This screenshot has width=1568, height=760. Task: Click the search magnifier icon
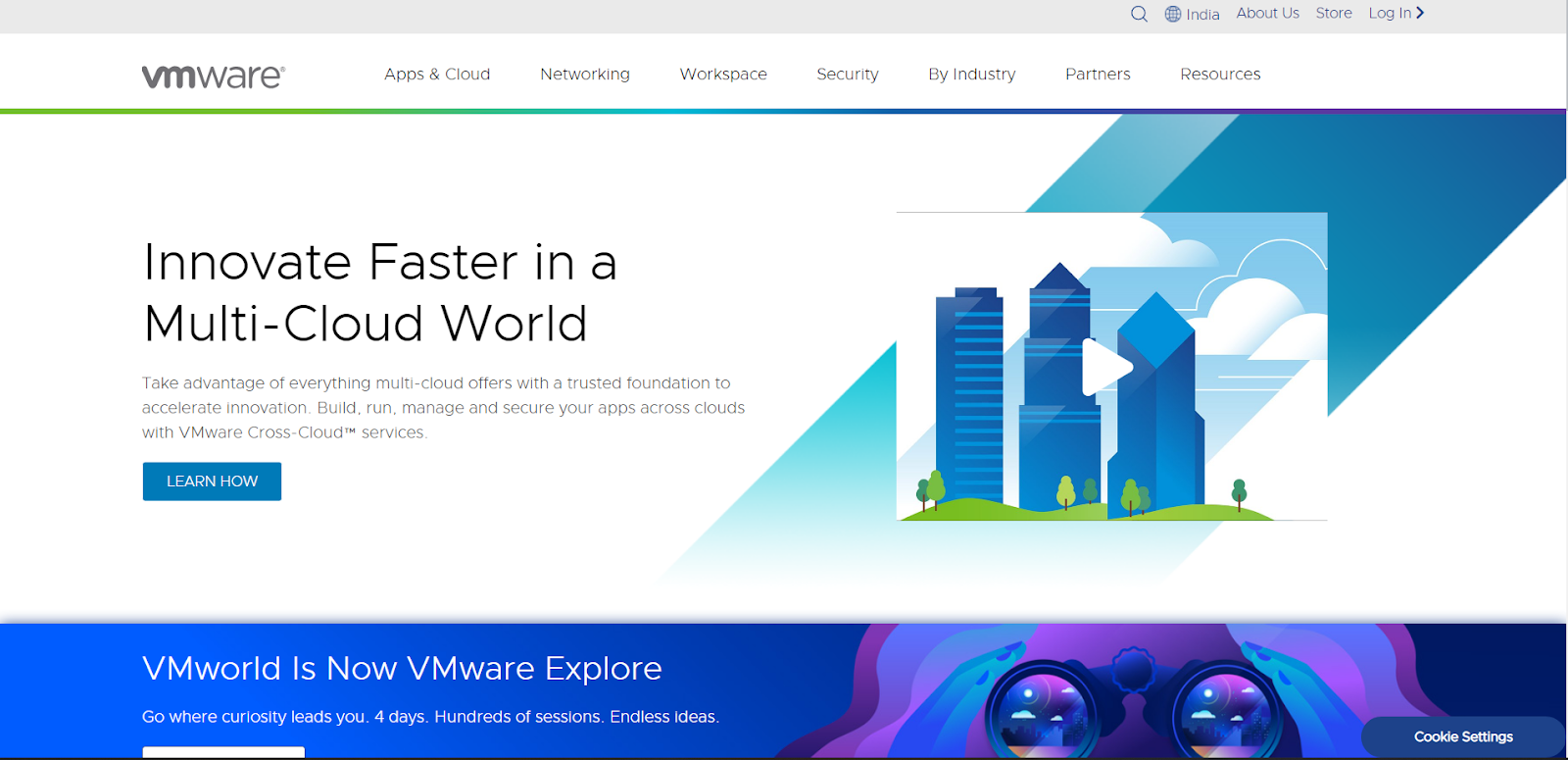pos(1139,14)
